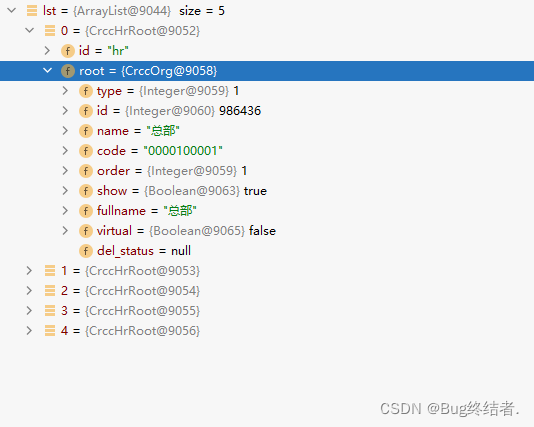Click the field icon of root
534x427 pixels.
point(68,71)
